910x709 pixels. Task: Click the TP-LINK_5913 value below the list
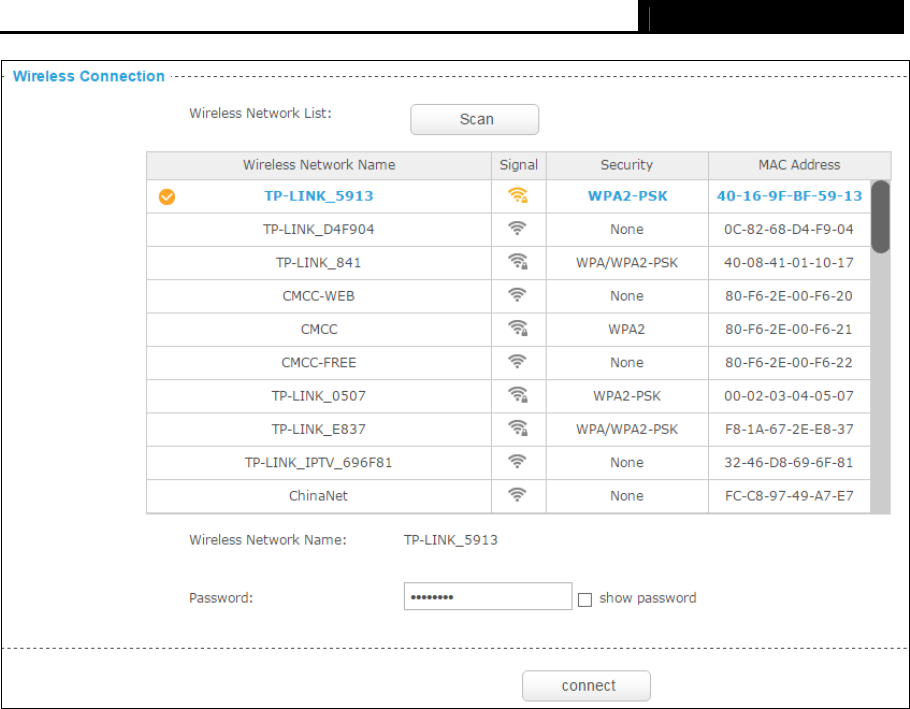click(451, 540)
